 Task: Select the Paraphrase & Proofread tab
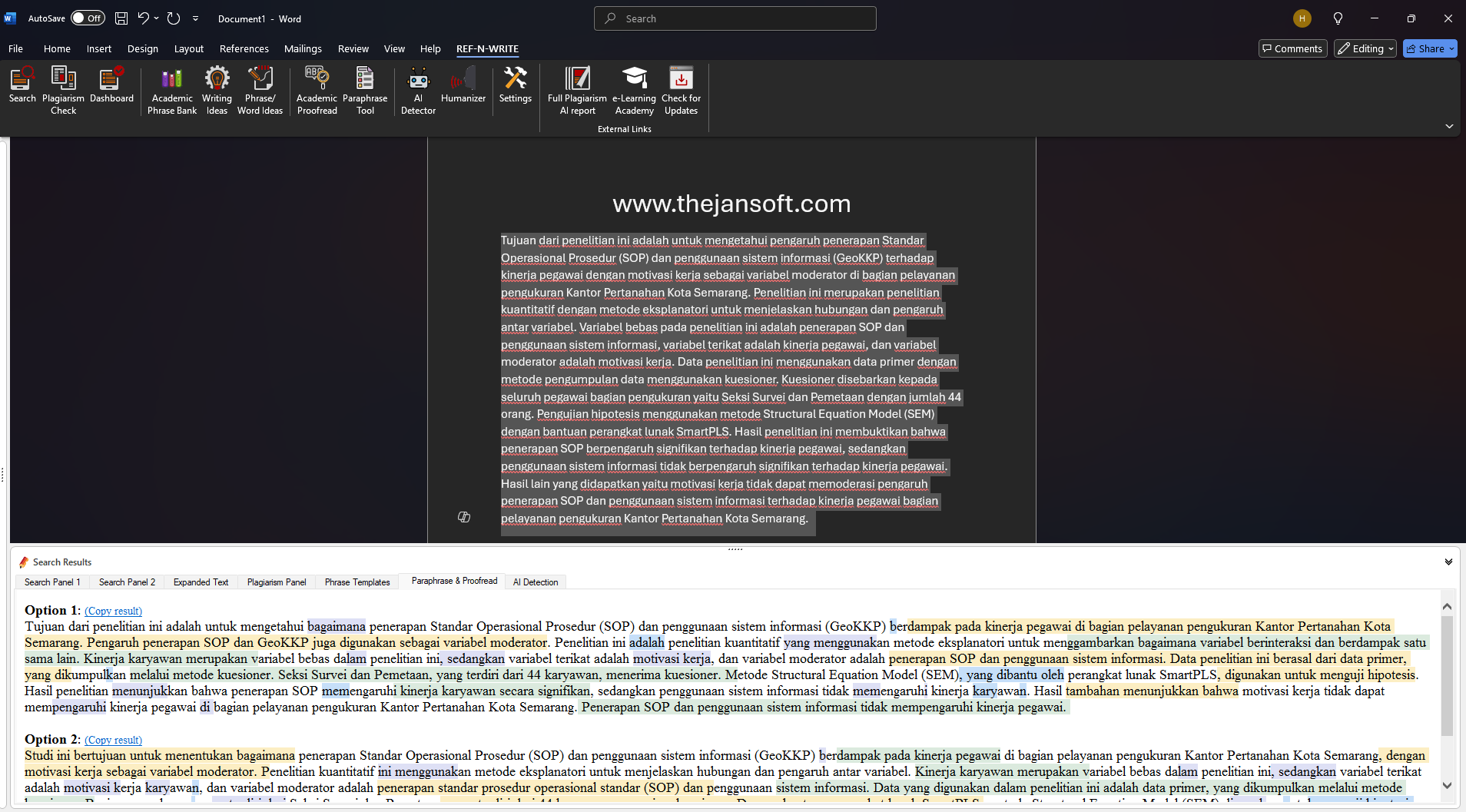454,581
